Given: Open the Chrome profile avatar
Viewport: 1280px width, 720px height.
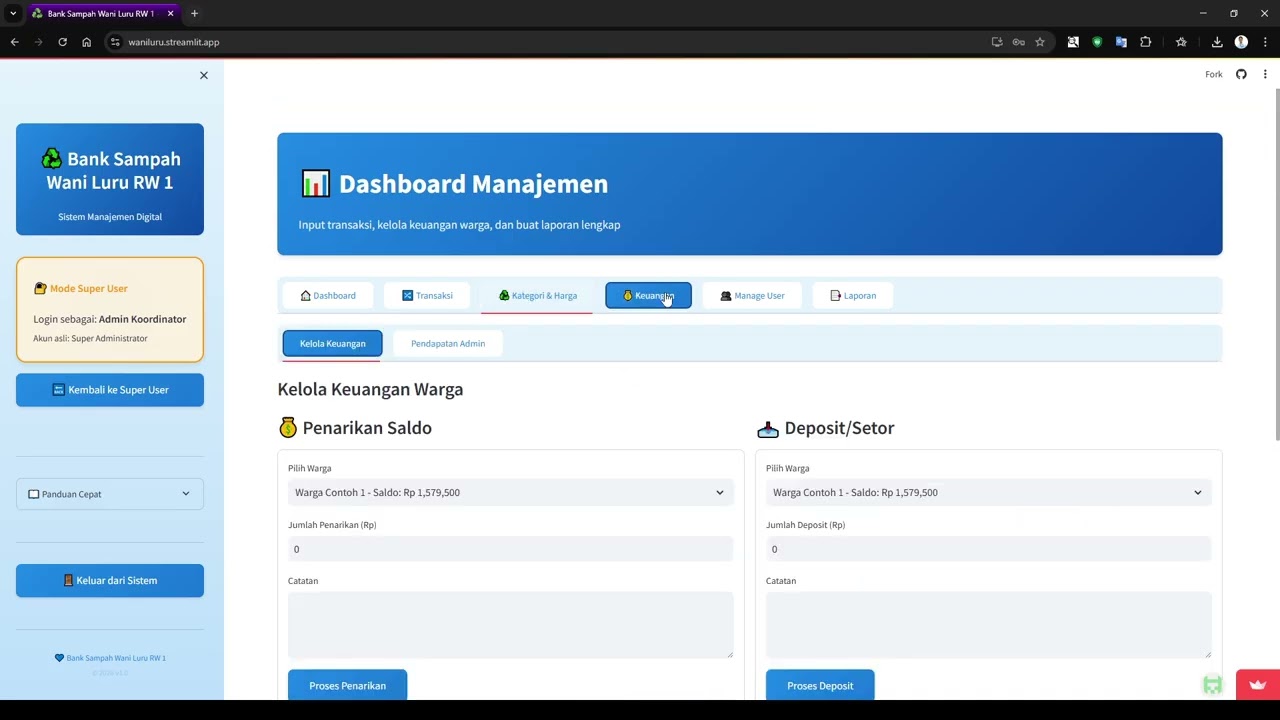Looking at the screenshot, I should (1241, 42).
